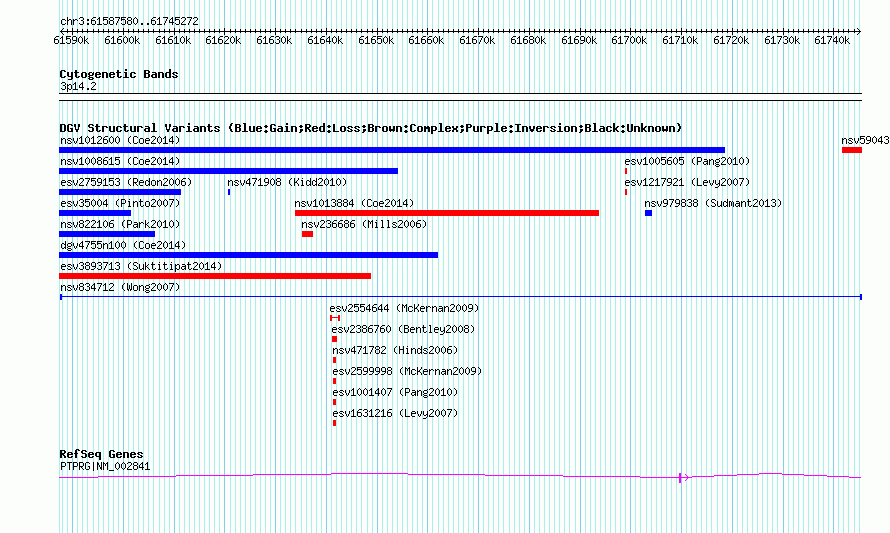Viewport: 890px width, 533px height.
Task: Click the nsv1012600 (Coe2014) variant label
Action: (120, 140)
